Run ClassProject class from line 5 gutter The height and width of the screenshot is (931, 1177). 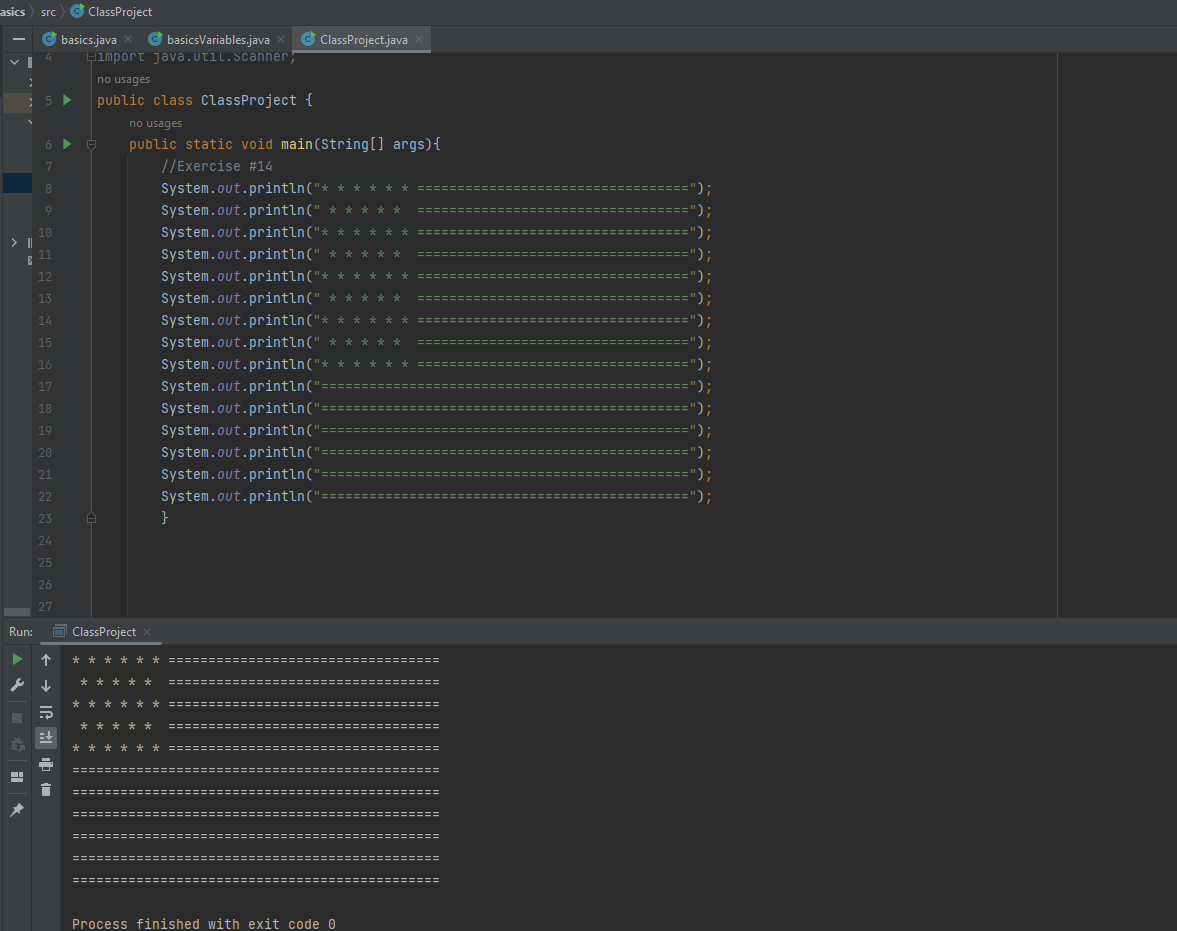[x=67, y=100]
